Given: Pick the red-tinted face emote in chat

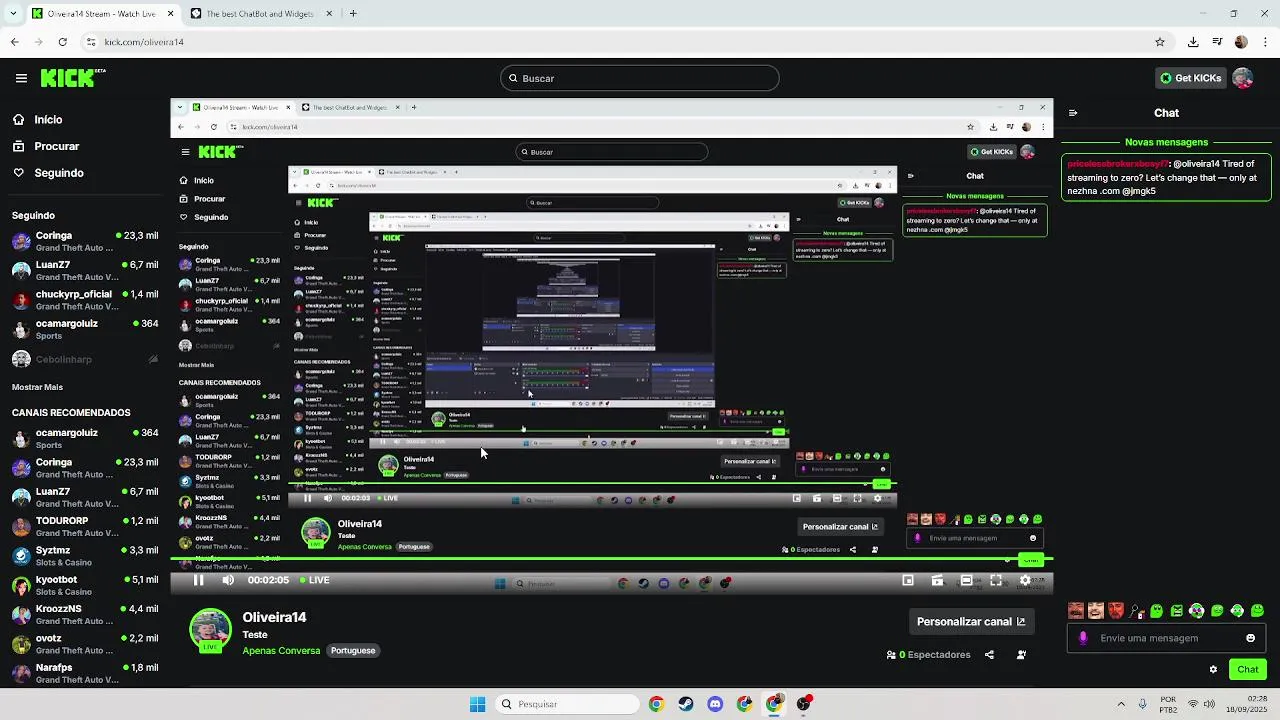Looking at the screenshot, I should (x=1116, y=611).
